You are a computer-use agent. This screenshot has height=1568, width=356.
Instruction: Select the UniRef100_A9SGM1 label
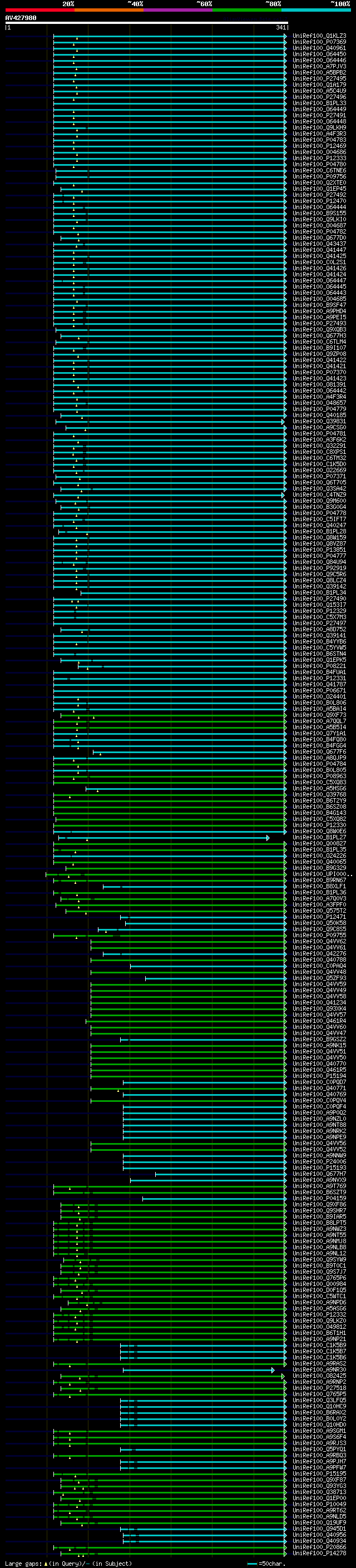coord(319,1431)
